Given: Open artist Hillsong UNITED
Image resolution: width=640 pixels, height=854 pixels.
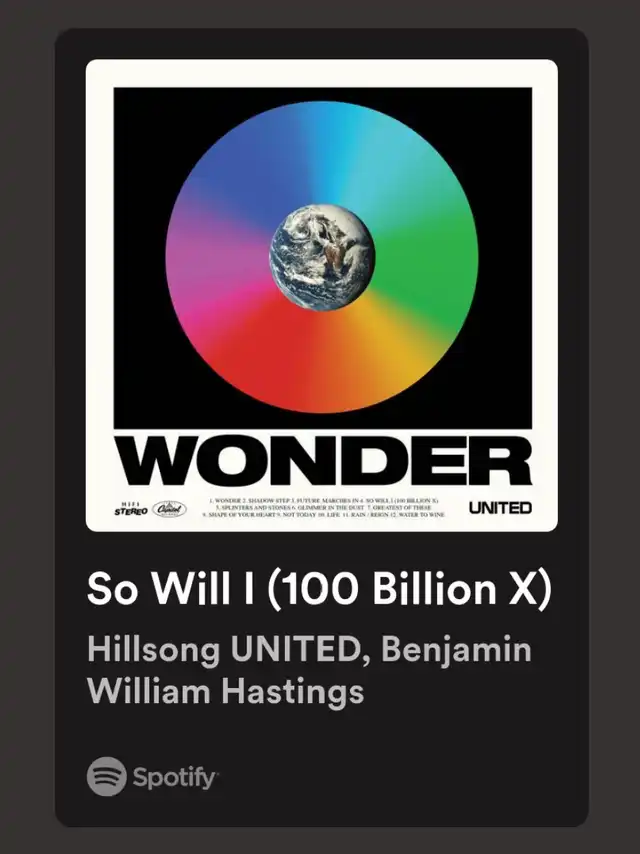Looking at the screenshot, I should tap(225, 649).
